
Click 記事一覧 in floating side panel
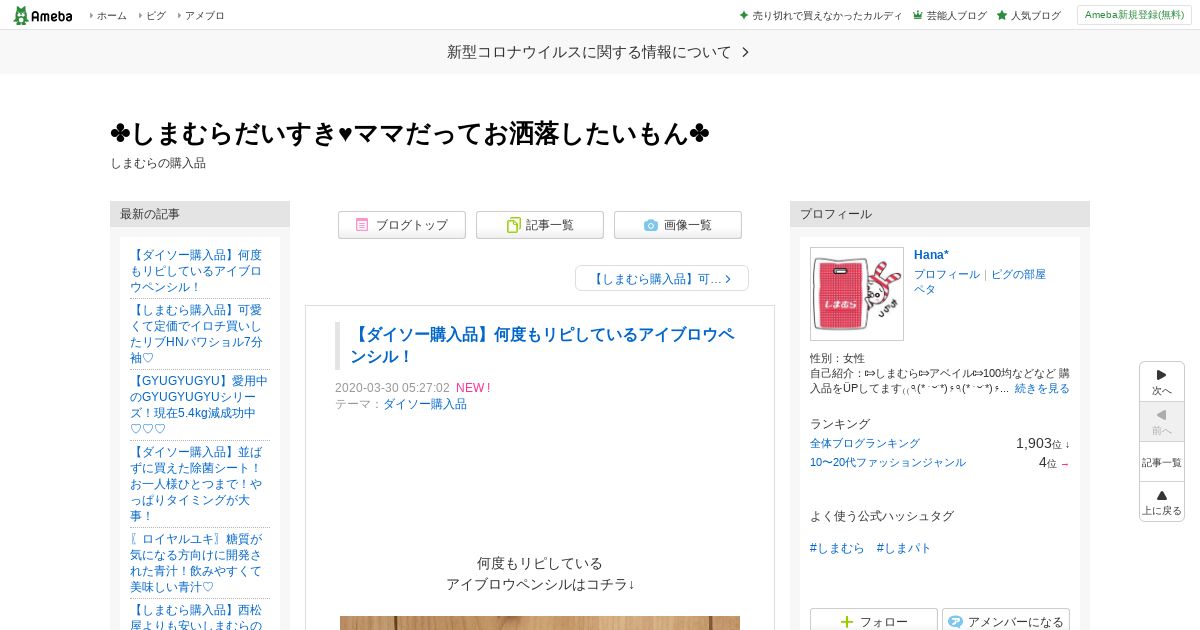[x=1162, y=462]
